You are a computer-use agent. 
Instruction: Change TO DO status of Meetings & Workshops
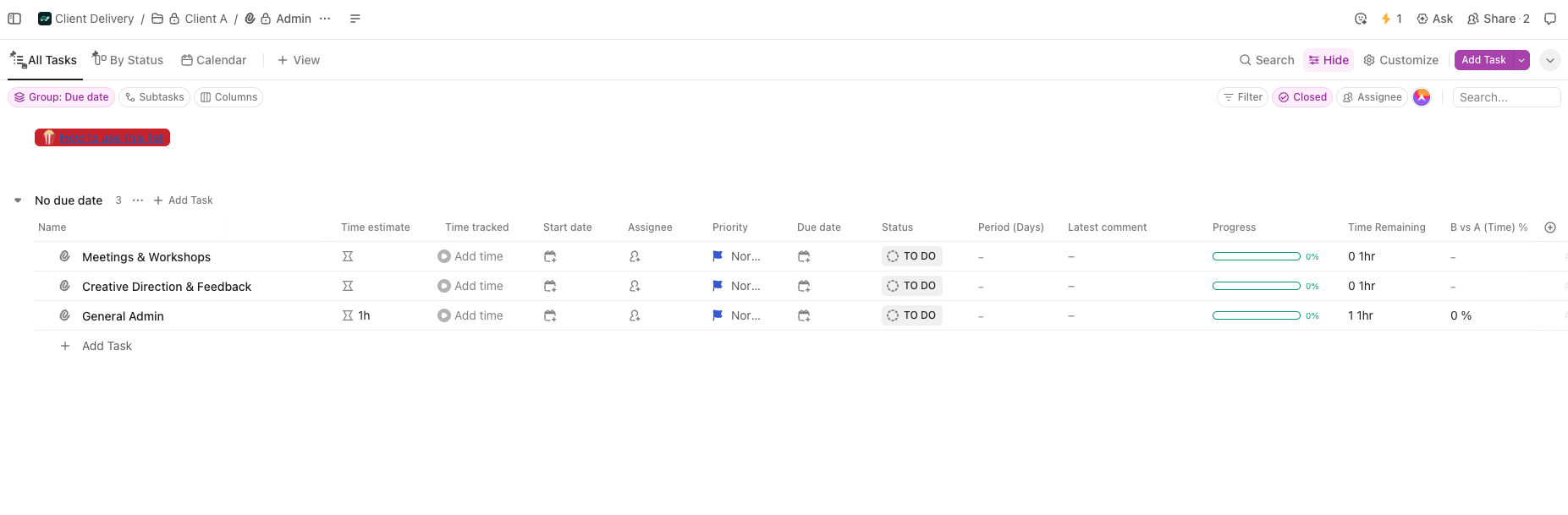click(911, 256)
